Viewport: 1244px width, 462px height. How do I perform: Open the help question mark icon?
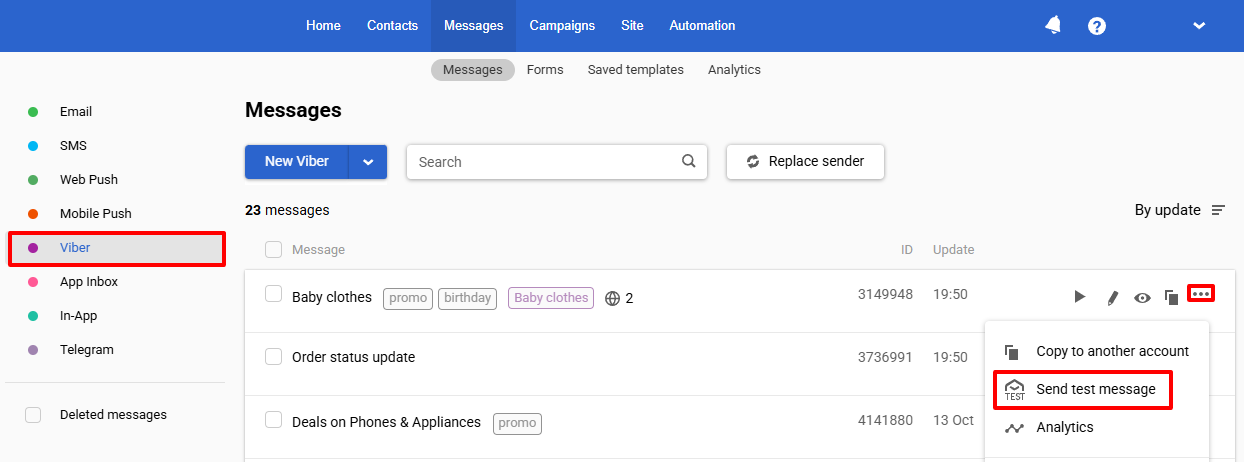1097,26
